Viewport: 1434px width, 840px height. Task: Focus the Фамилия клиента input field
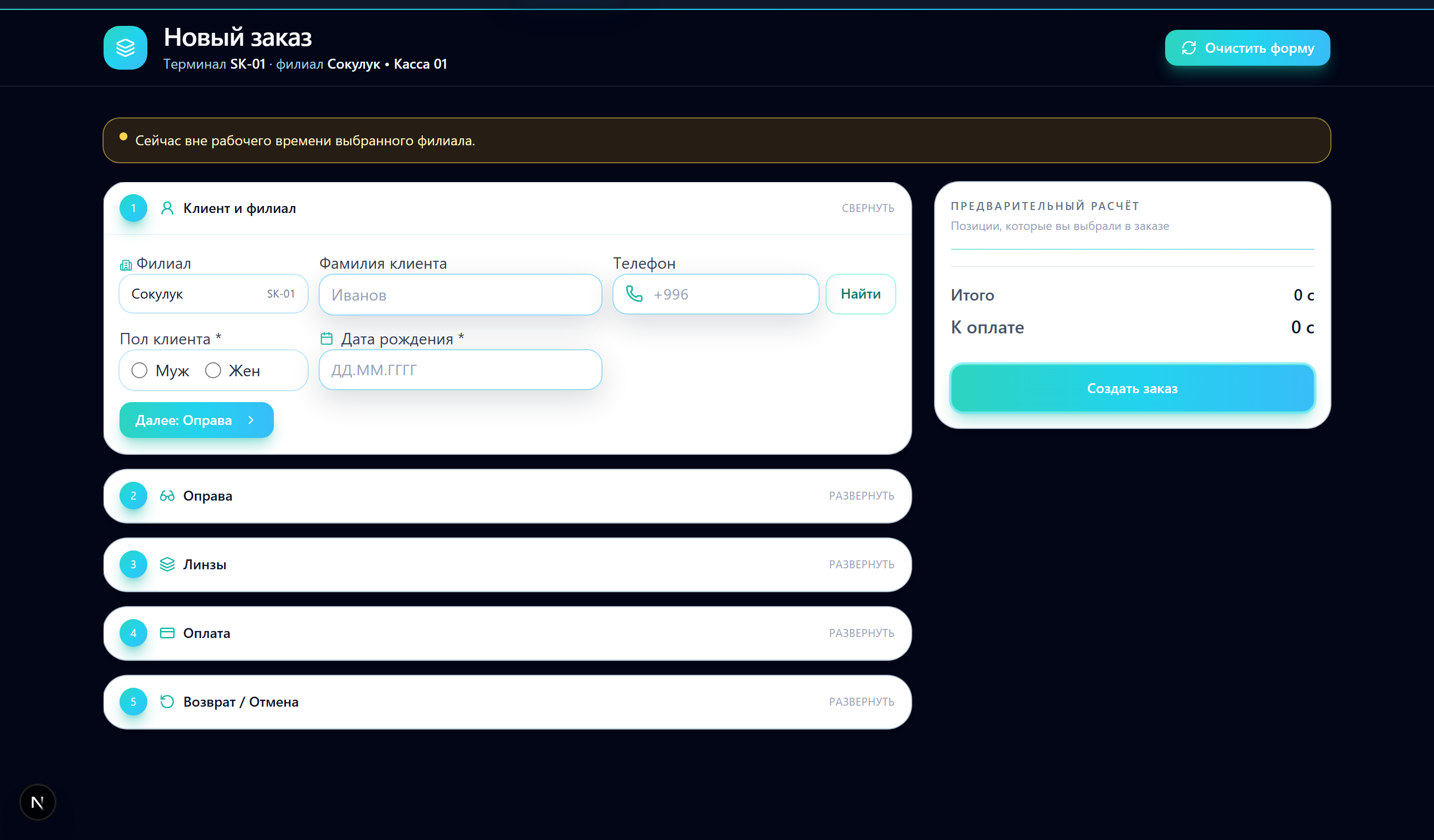(x=460, y=295)
